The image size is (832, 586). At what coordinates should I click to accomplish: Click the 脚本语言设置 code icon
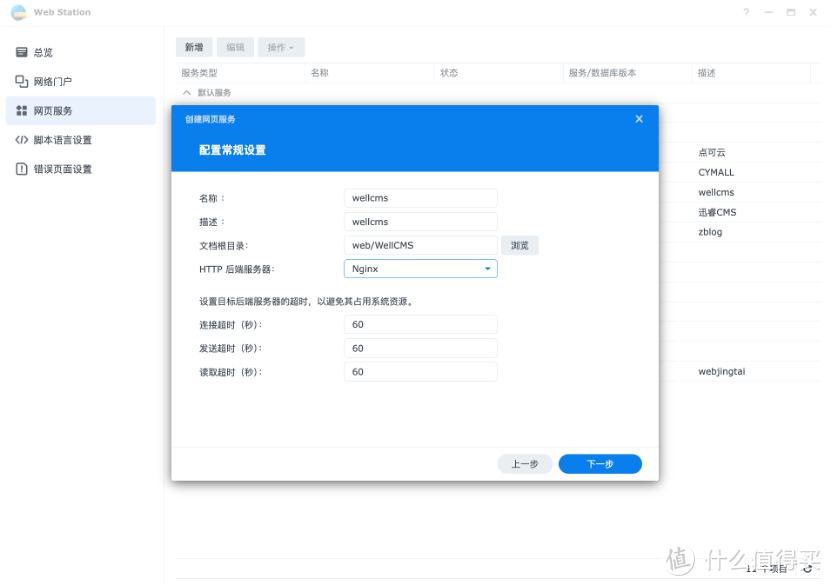[21, 140]
